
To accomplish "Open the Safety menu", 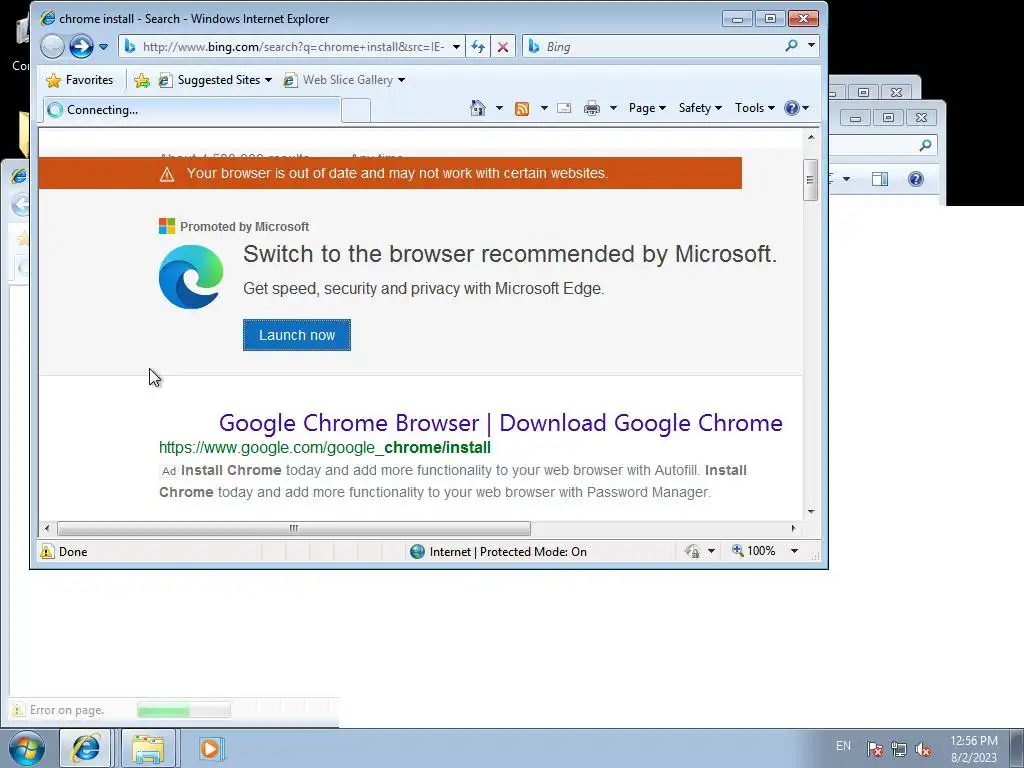I will click(x=700, y=108).
